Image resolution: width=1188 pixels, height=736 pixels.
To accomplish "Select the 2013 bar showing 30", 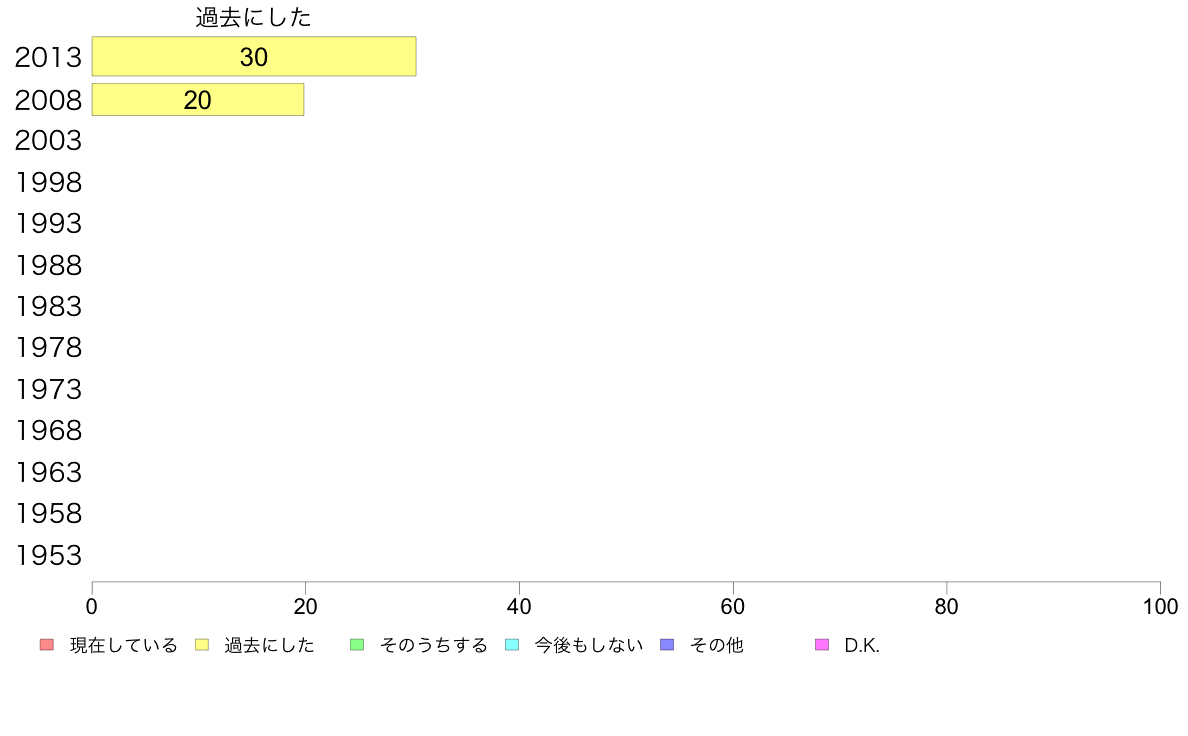I will coord(254,56).
